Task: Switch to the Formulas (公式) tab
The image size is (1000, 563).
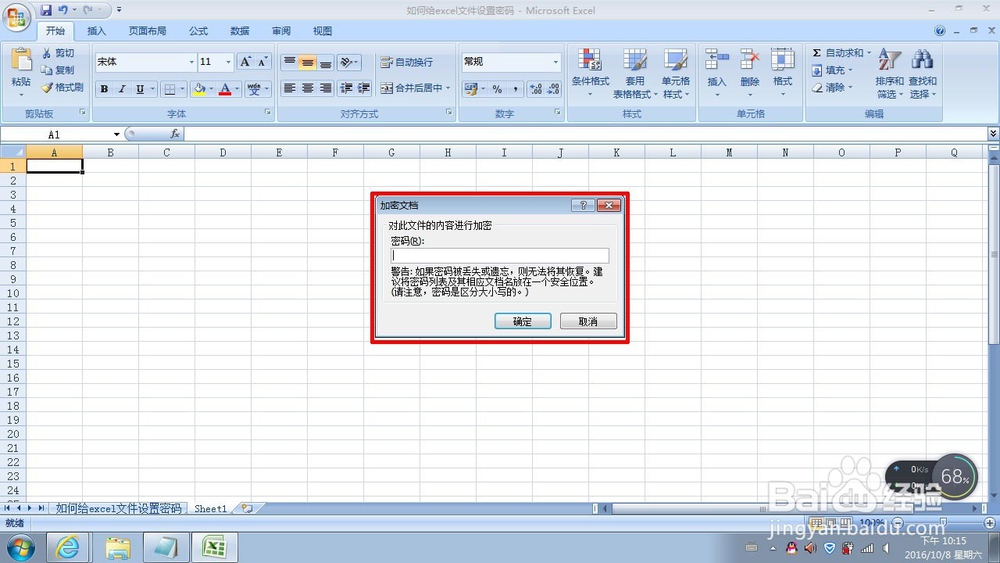Action: [198, 31]
